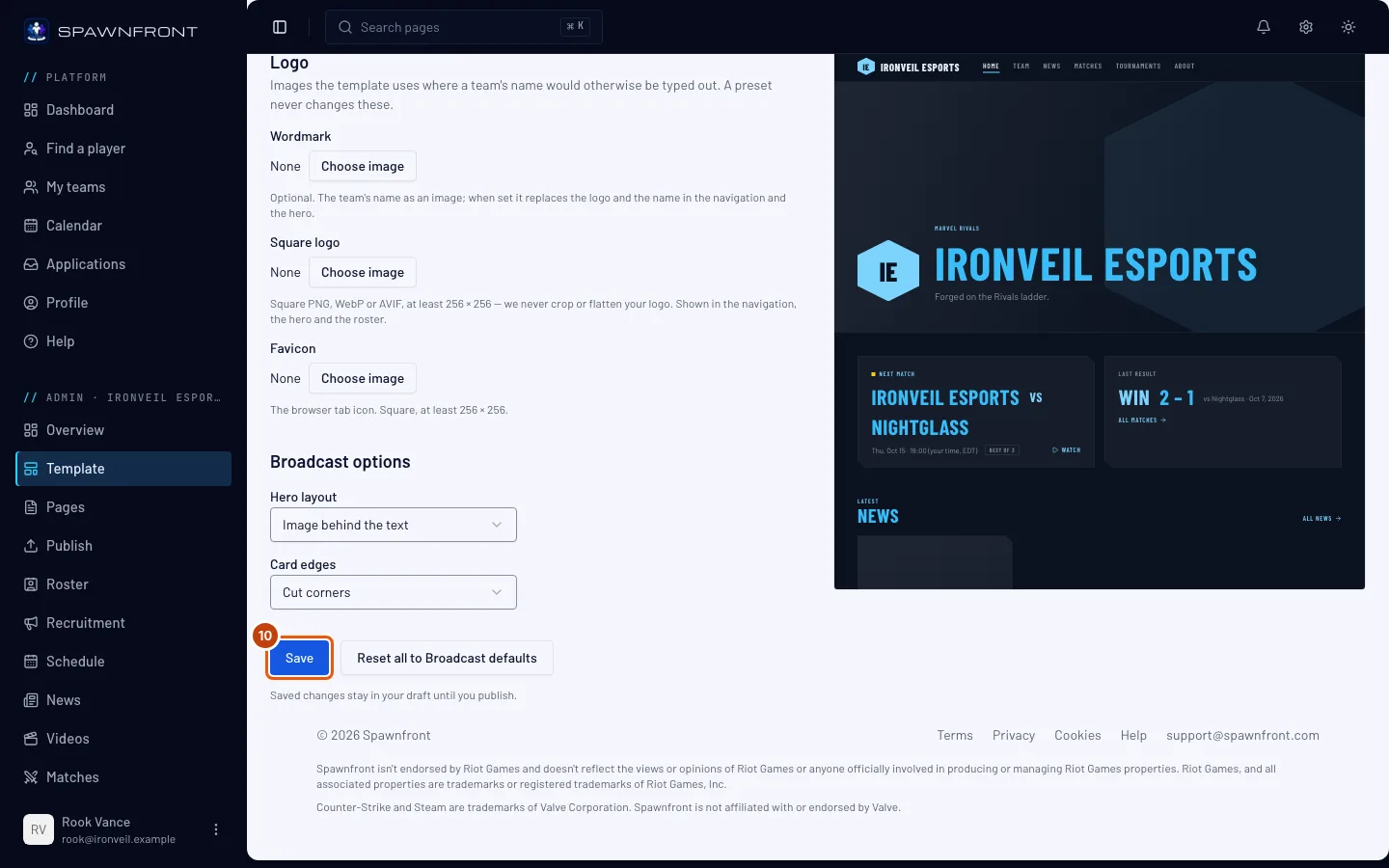Click the Schedule calendar icon
The image size is (1389, 868).
pos(31,662)
